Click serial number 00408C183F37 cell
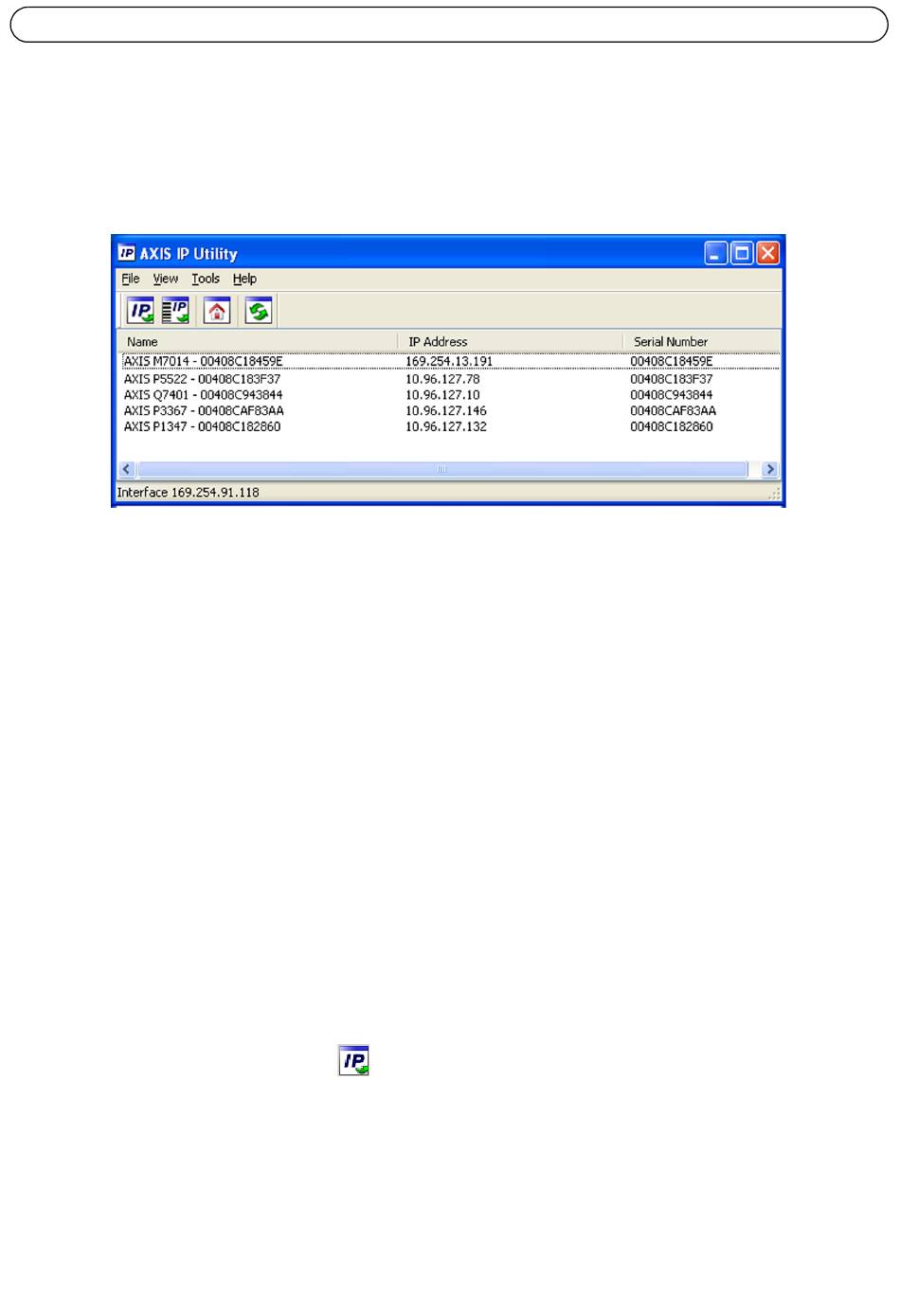 (x=672, y=379)
